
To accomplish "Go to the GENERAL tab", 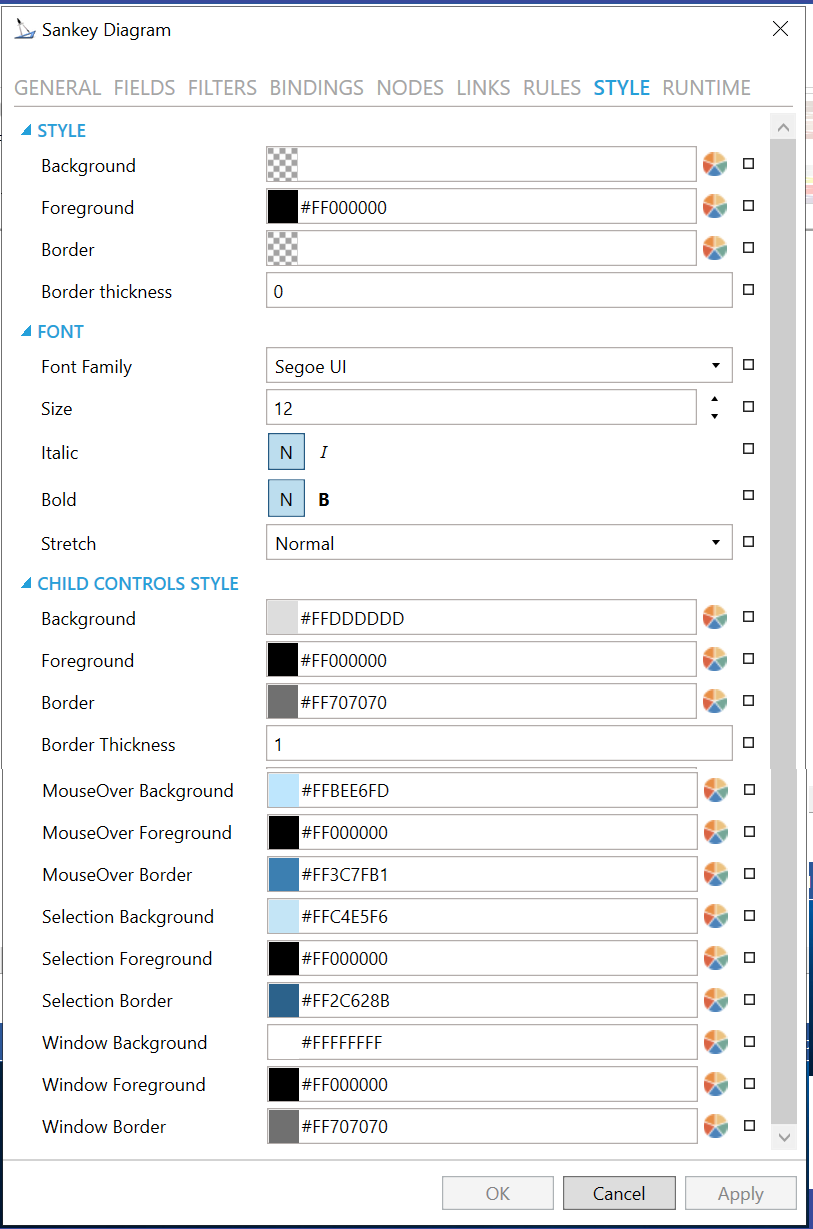I will (57, 88).
